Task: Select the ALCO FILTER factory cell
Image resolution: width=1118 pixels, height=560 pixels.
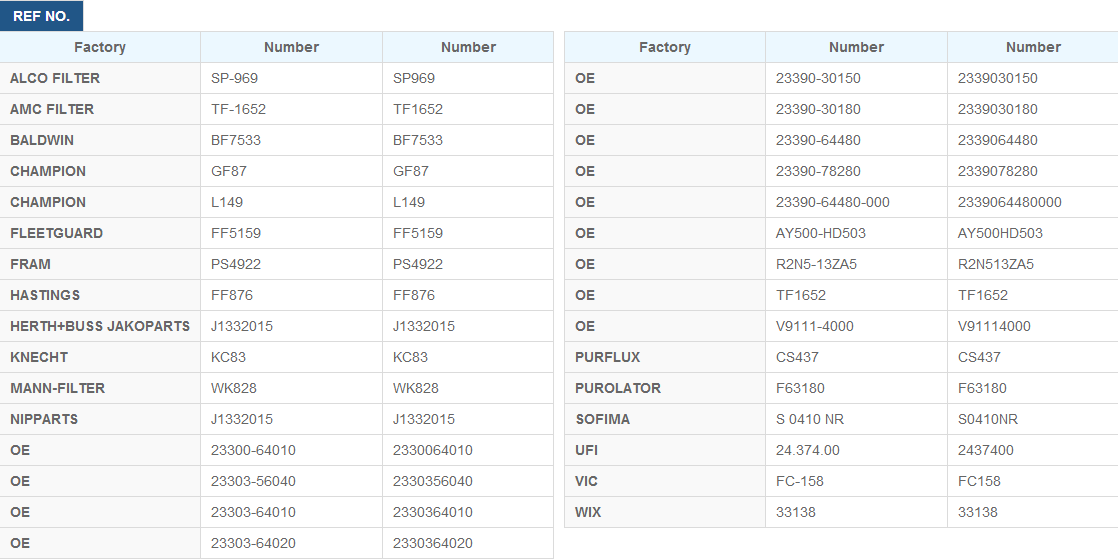Action: [100, 78]
